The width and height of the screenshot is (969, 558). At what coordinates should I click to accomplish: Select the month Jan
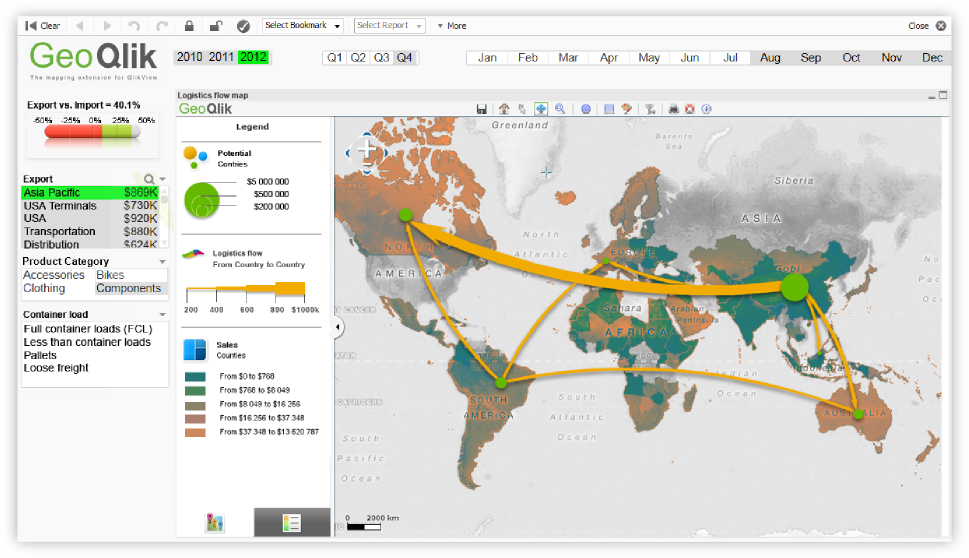487,57
